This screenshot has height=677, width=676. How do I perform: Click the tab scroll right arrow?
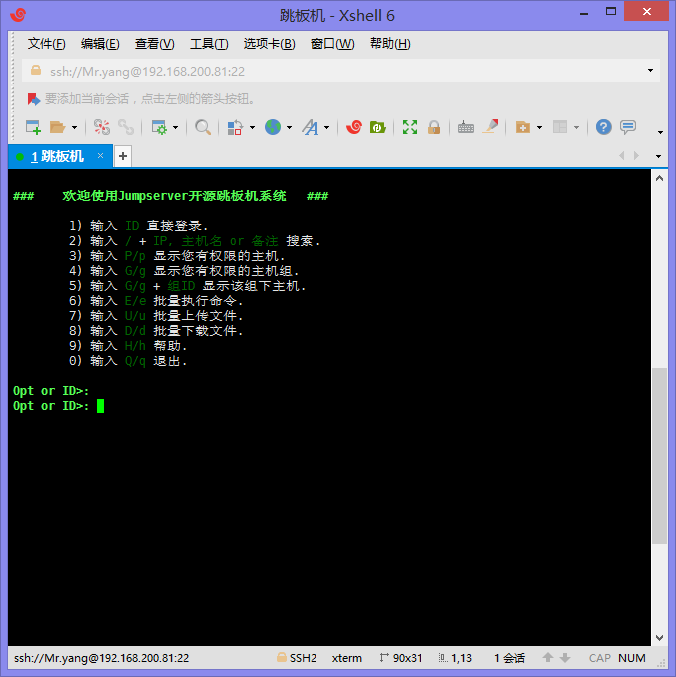pyautogui.click(x=636, y=156)
